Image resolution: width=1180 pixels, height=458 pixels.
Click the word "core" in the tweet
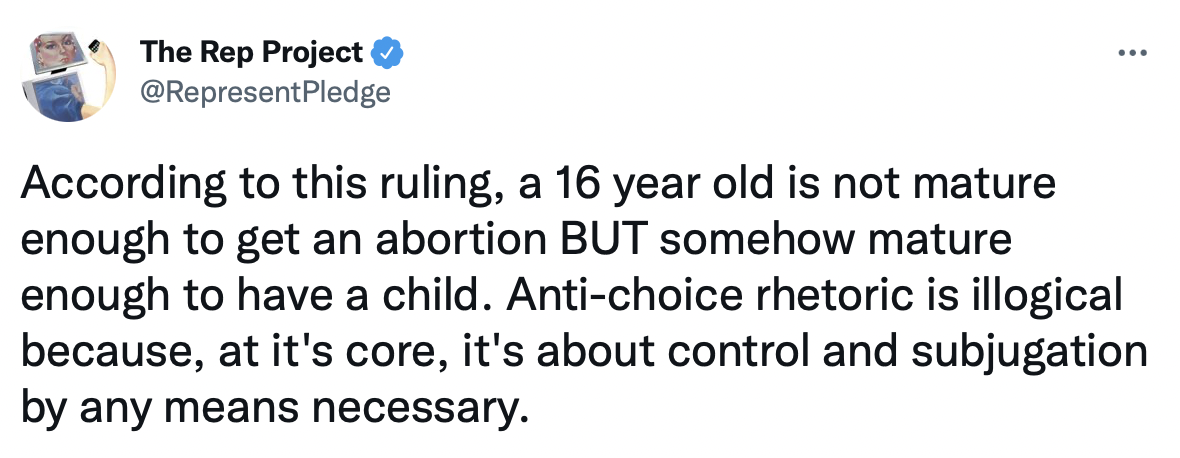click(x=394, y=352)
